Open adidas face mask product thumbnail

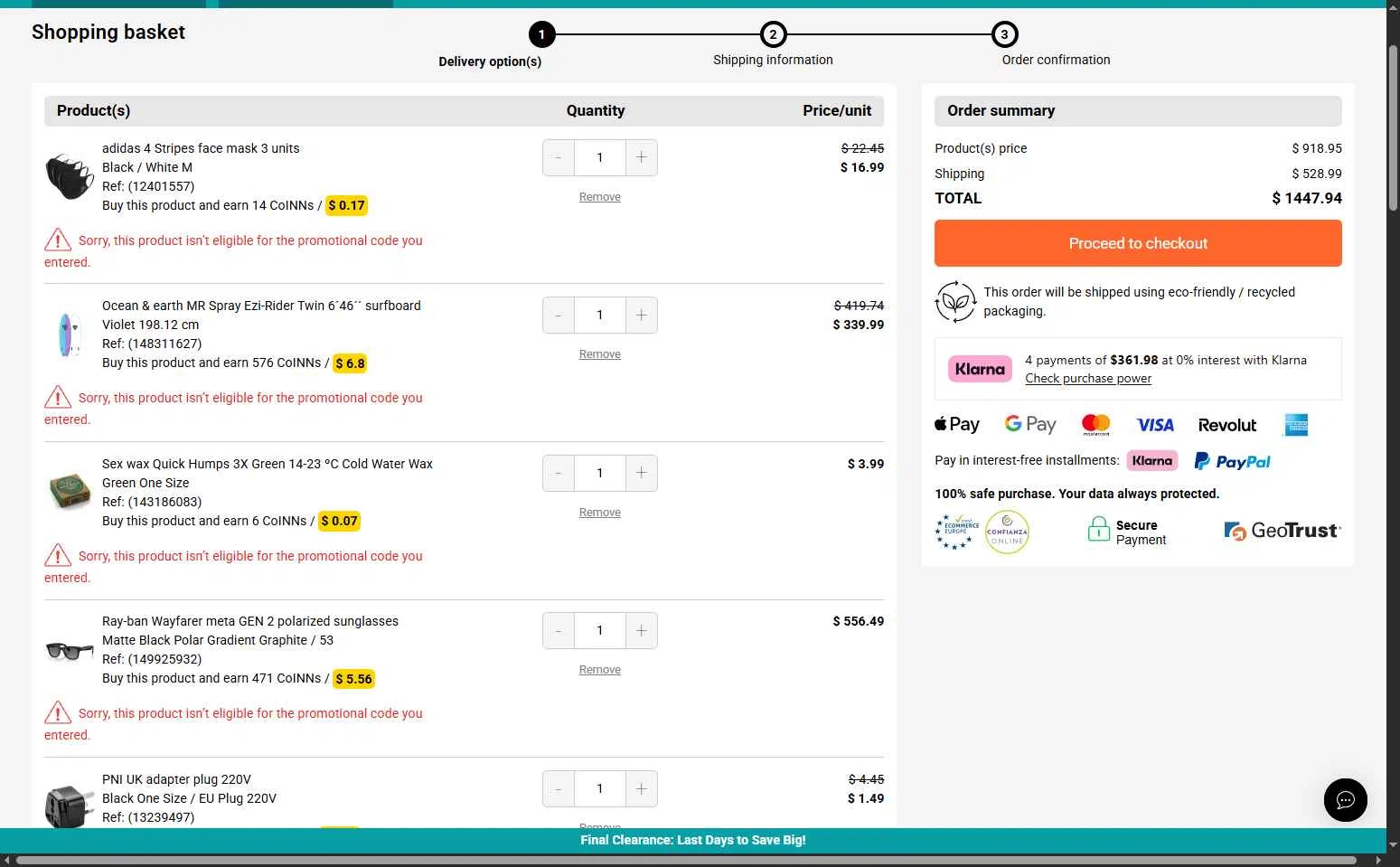[x=70, y=176]
